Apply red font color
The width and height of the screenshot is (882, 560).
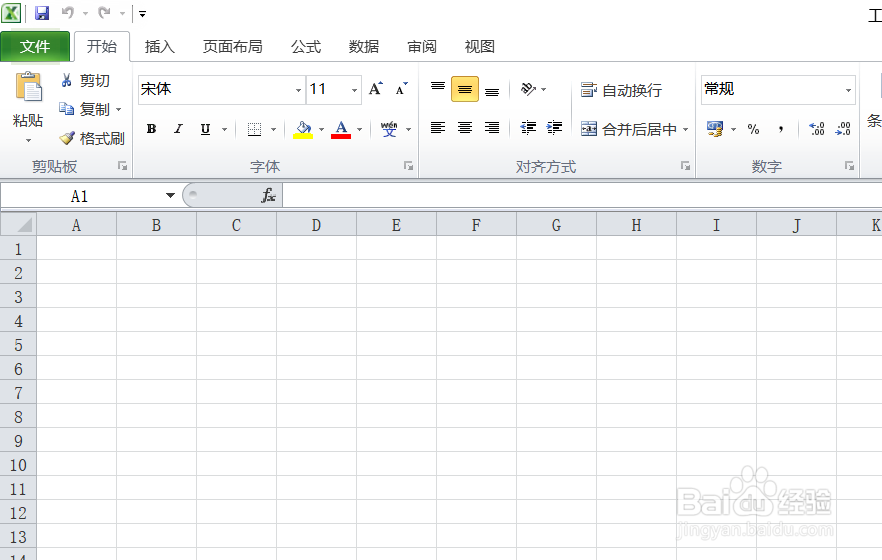341,129
